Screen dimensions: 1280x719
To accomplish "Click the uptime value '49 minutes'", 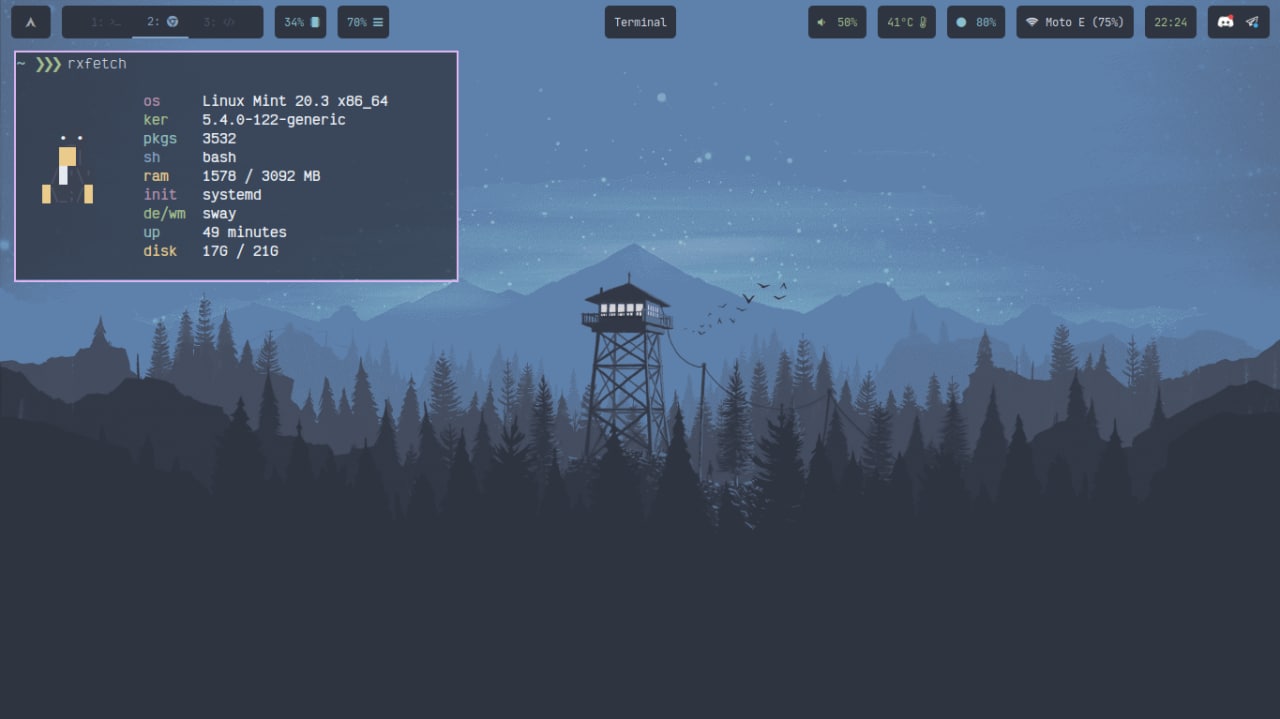I will click(x=244, y=232).
